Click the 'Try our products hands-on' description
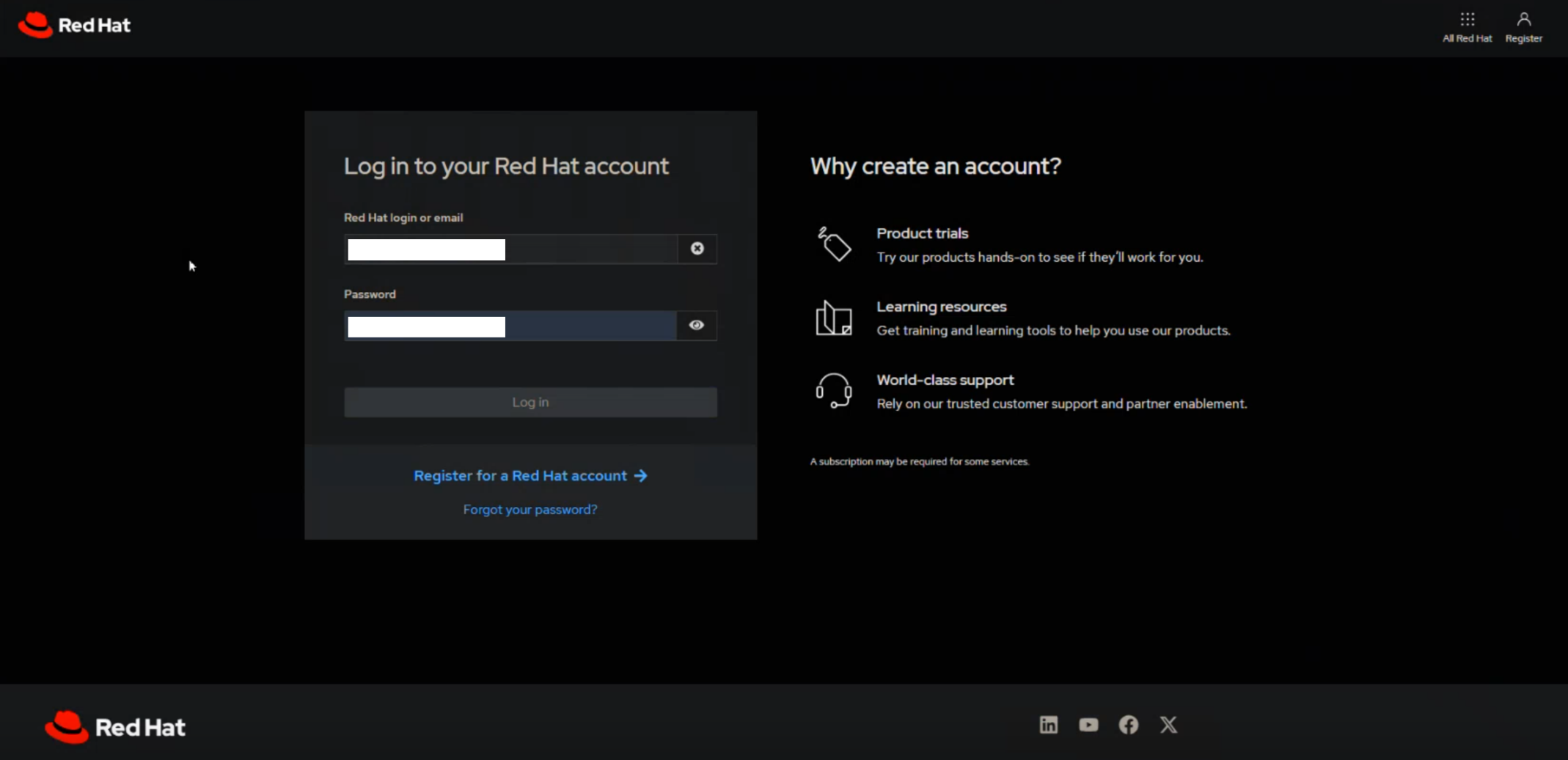This screenshot has height=760, width=1568. pos(1039,257)
